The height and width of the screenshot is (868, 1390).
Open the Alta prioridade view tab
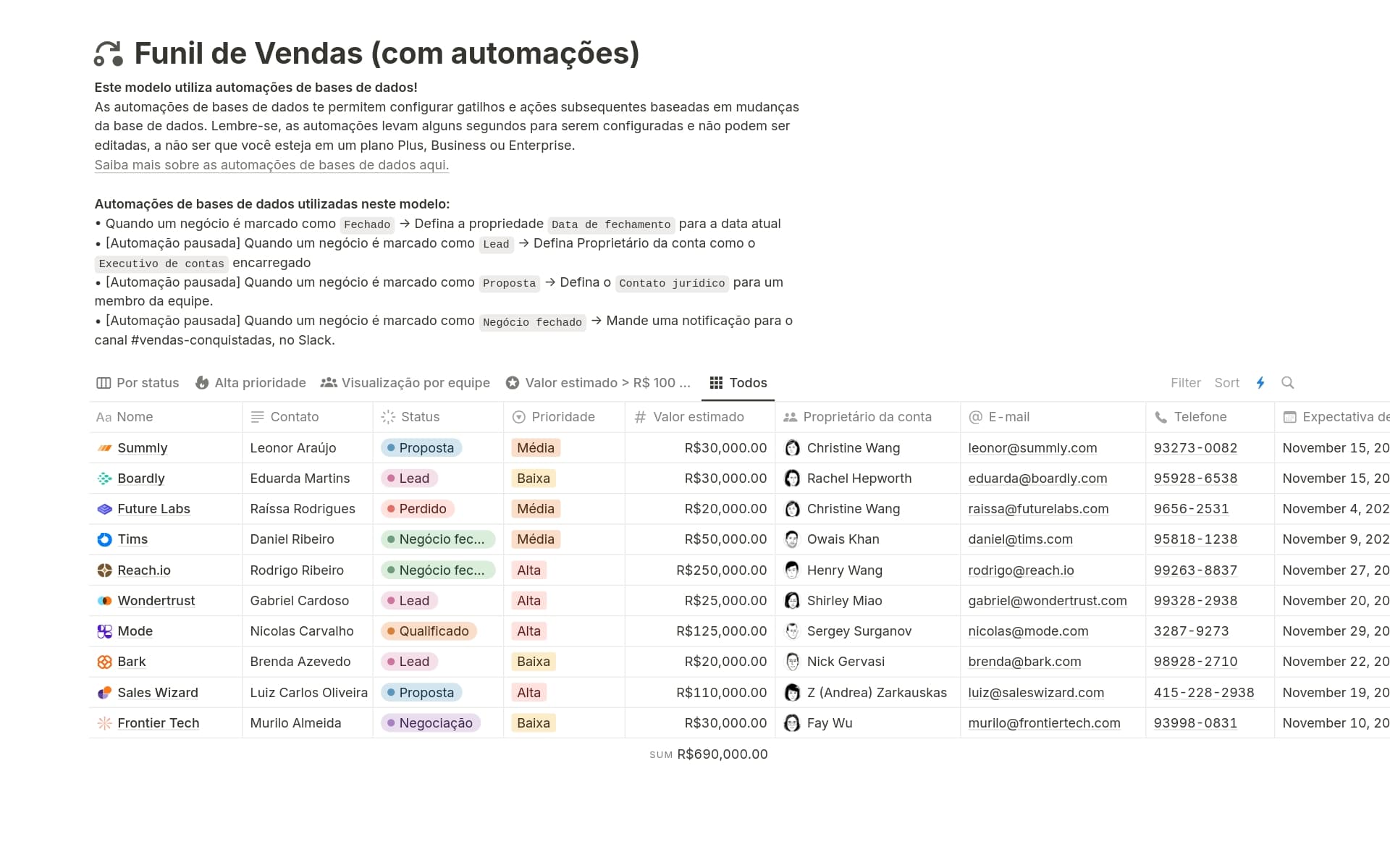250,383
